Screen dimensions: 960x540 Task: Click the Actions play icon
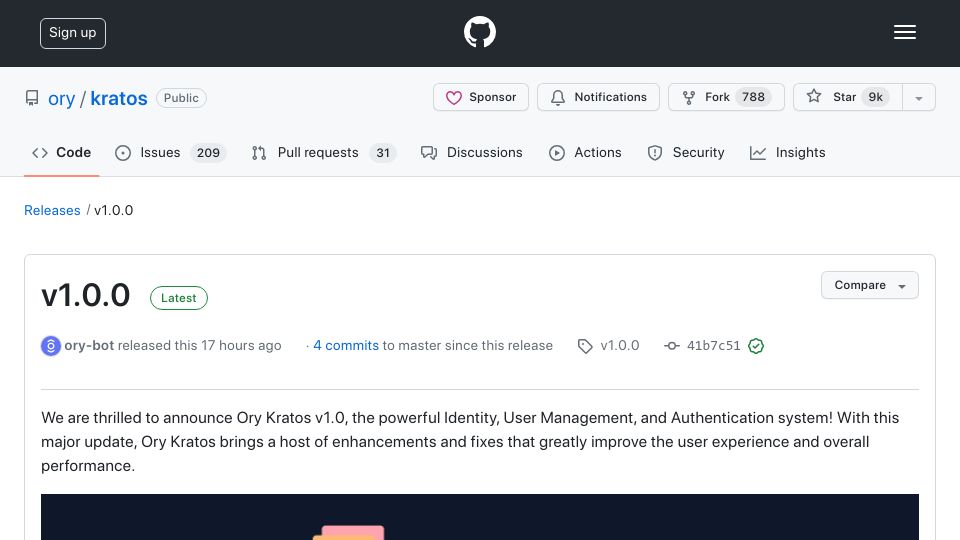click(557, 153)
